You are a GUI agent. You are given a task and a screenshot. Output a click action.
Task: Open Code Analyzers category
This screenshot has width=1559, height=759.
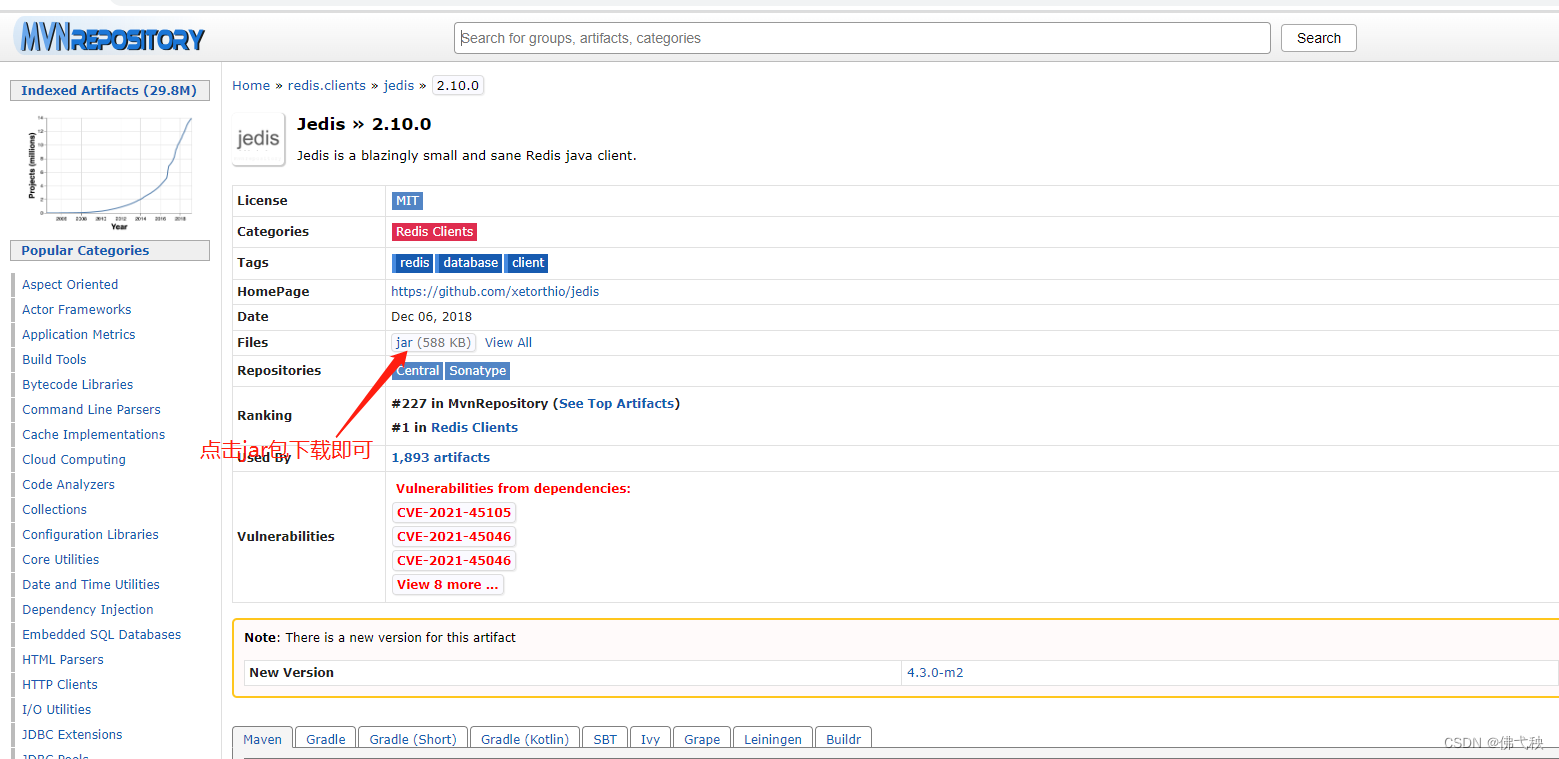68,485
